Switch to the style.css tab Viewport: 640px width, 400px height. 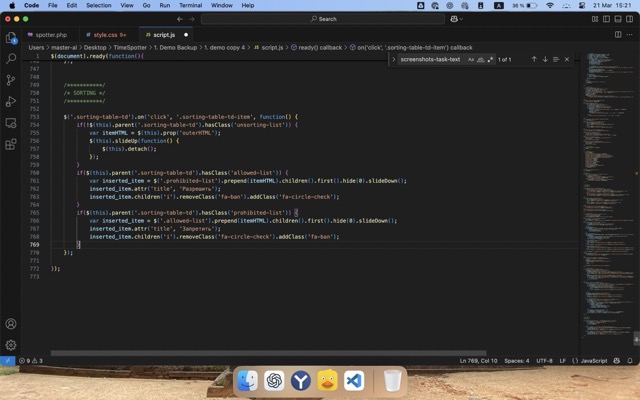click(108, 34)
